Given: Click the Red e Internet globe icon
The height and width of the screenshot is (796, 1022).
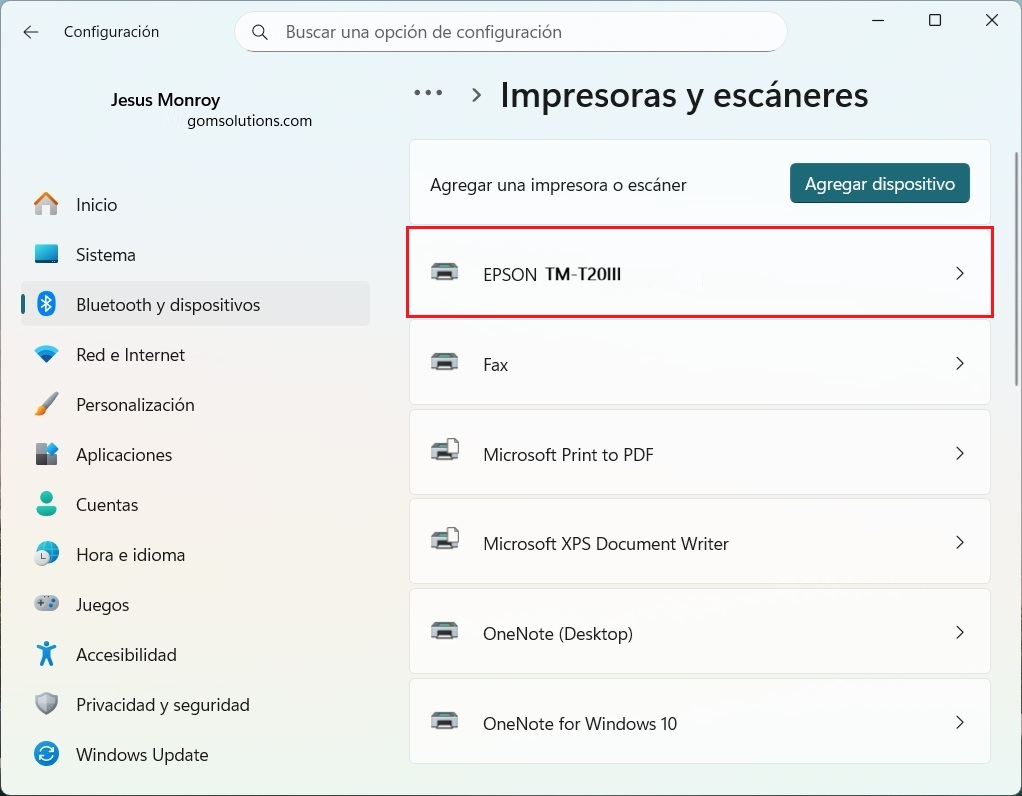Looking at the screenshot, I should point(46,354).
